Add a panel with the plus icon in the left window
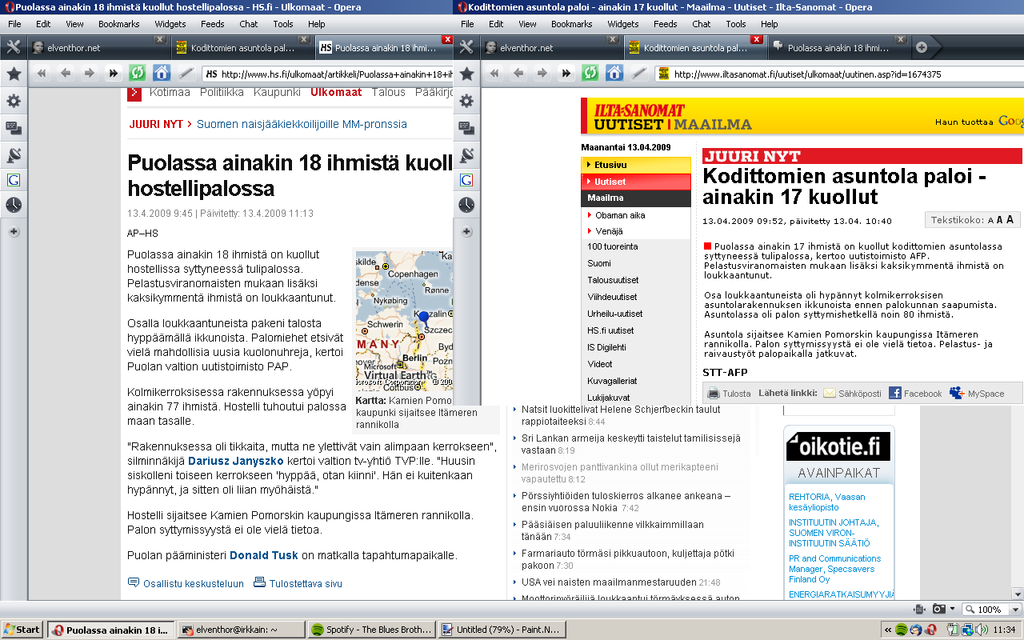Screen dimensions: 1024x640 coord(14,232)
